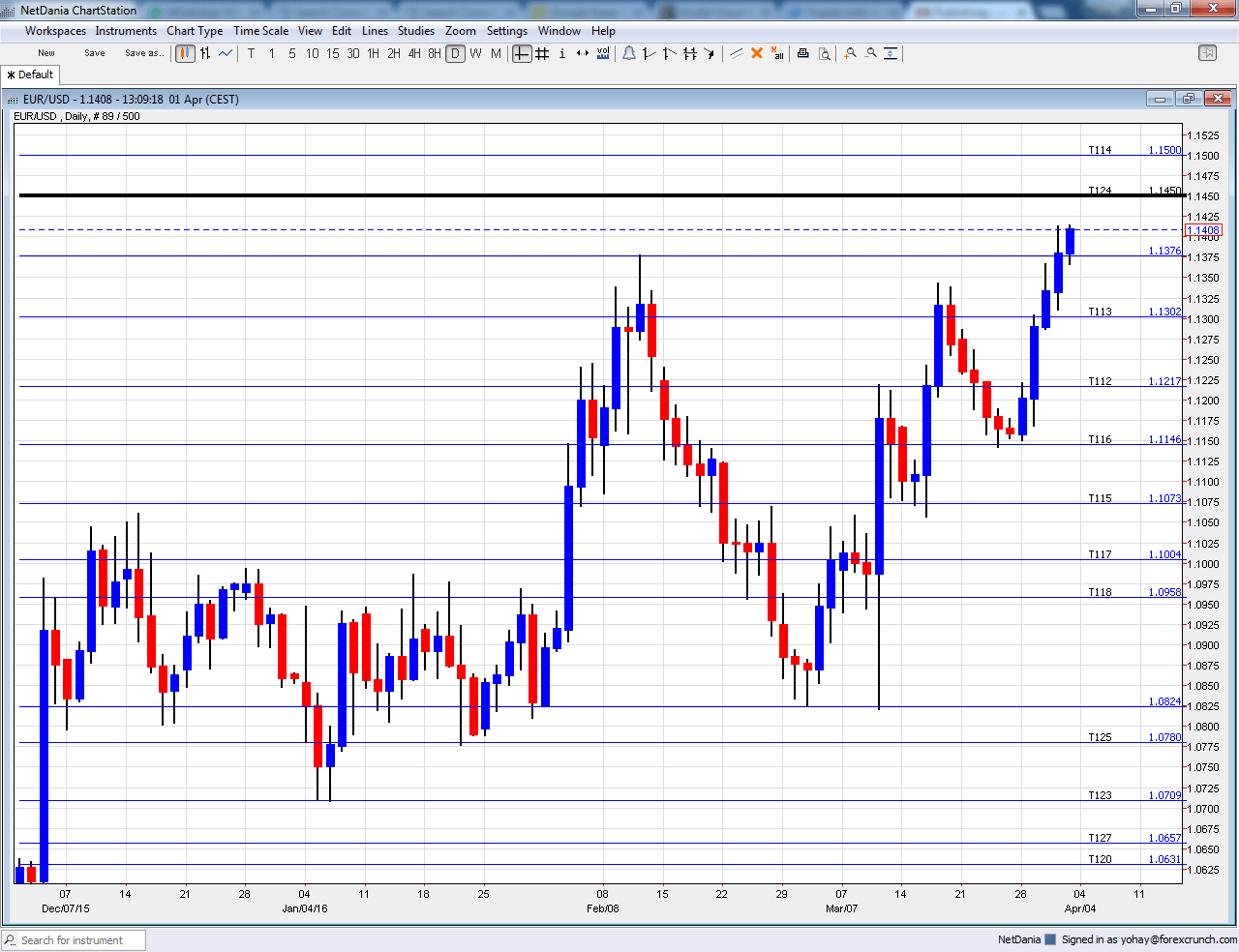Click the Save as.. button
Image resolution: width=1239 pixels, height=952 pixels.
[144, 53]
